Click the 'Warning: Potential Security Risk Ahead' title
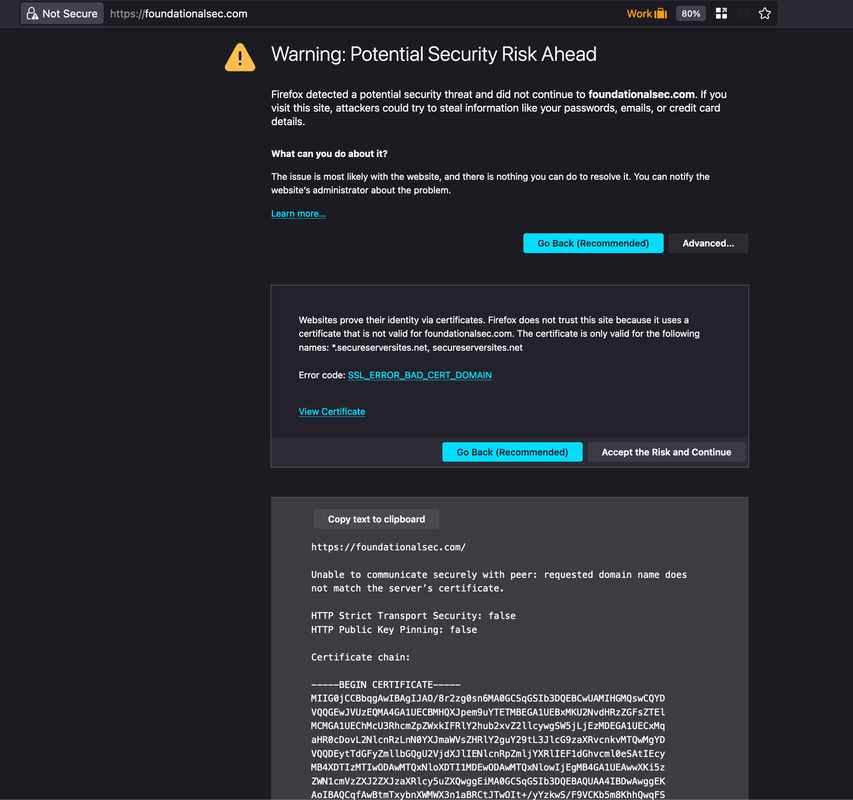The image size is (853, 800). coord(434,54)
